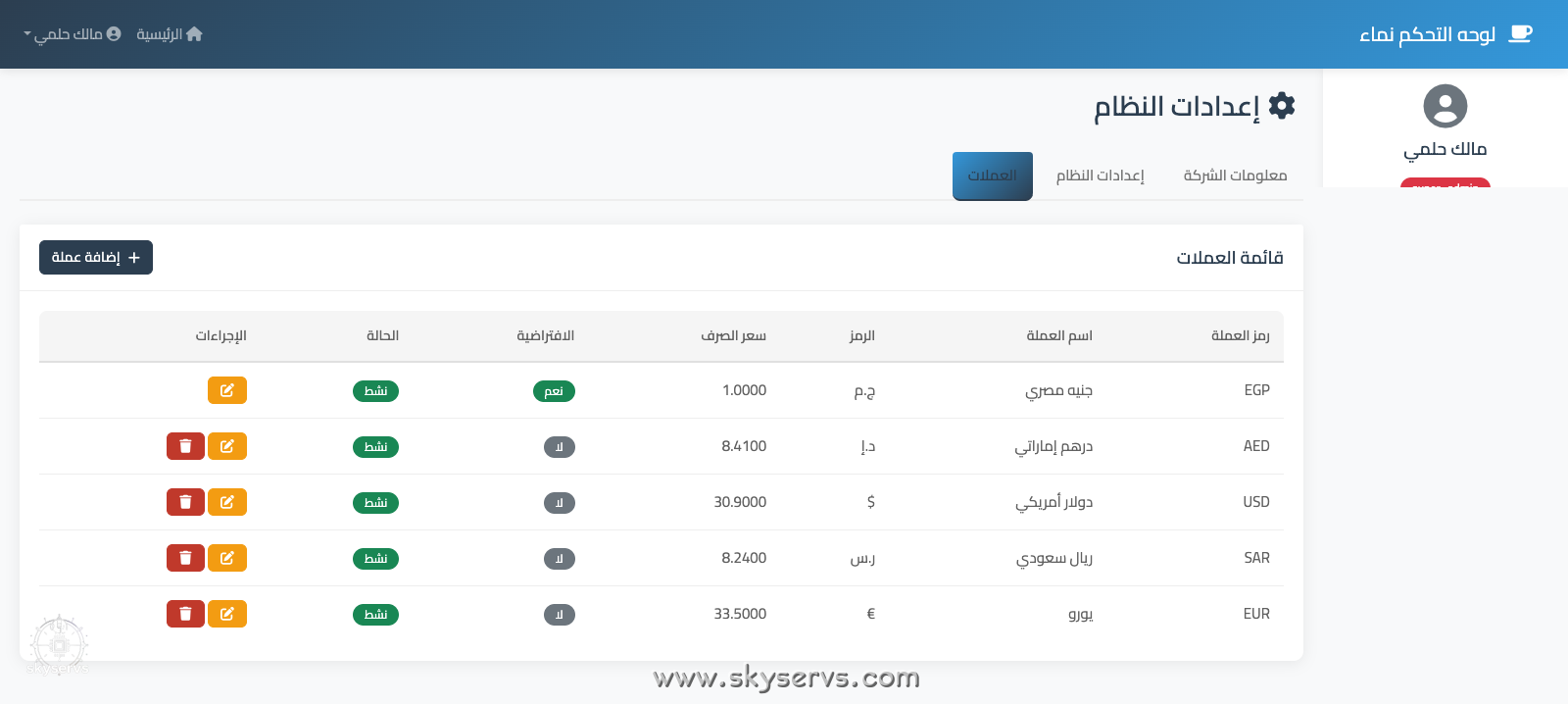Click نشط status badge in EUR row

click(x=375, y=615)
